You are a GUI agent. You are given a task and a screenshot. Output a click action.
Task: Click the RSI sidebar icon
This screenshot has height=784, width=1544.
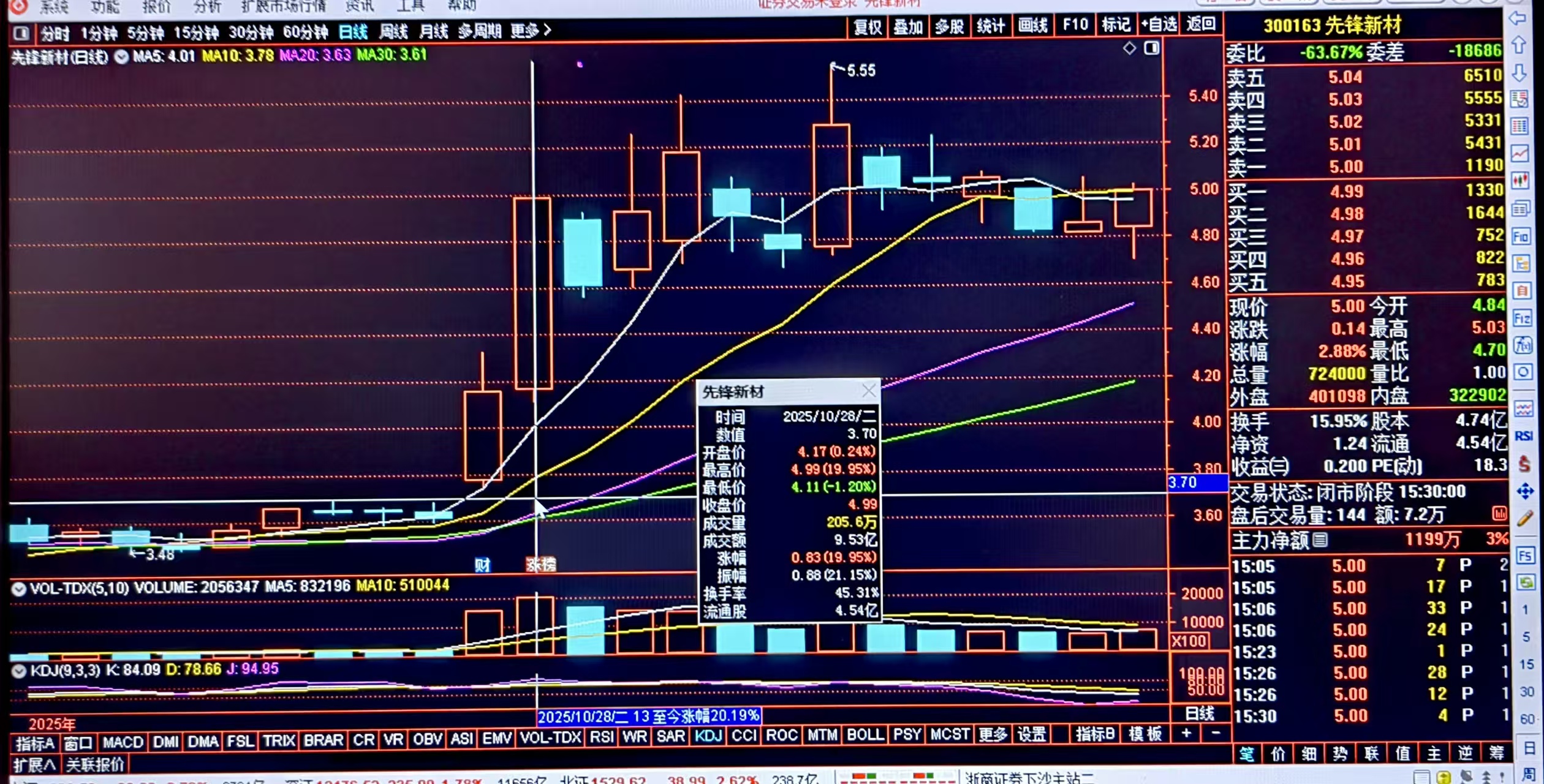coord(1523,435)
